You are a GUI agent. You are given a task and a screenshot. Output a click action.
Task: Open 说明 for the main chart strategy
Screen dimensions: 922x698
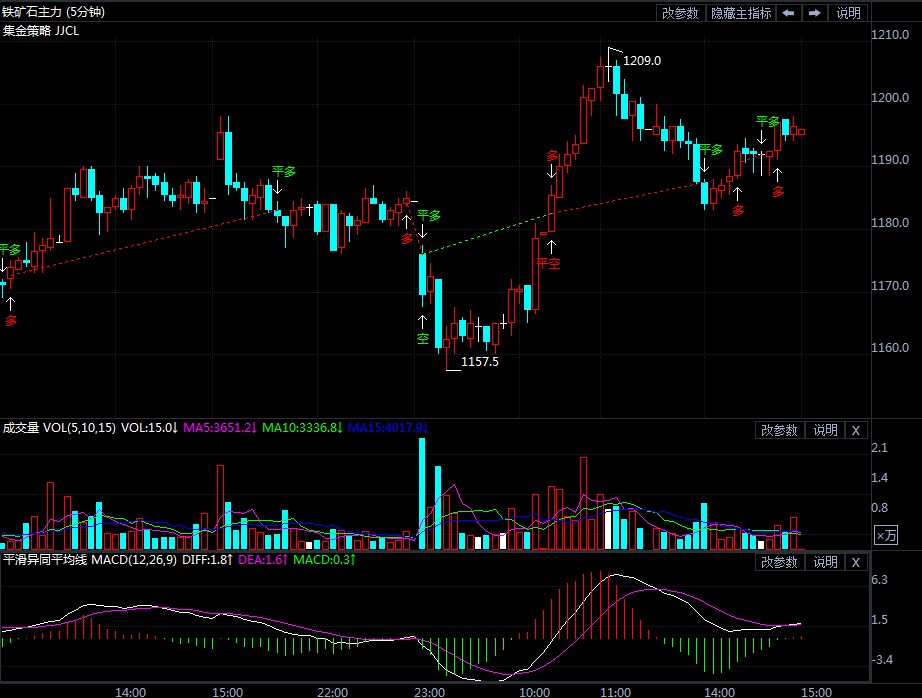(848, 13)
